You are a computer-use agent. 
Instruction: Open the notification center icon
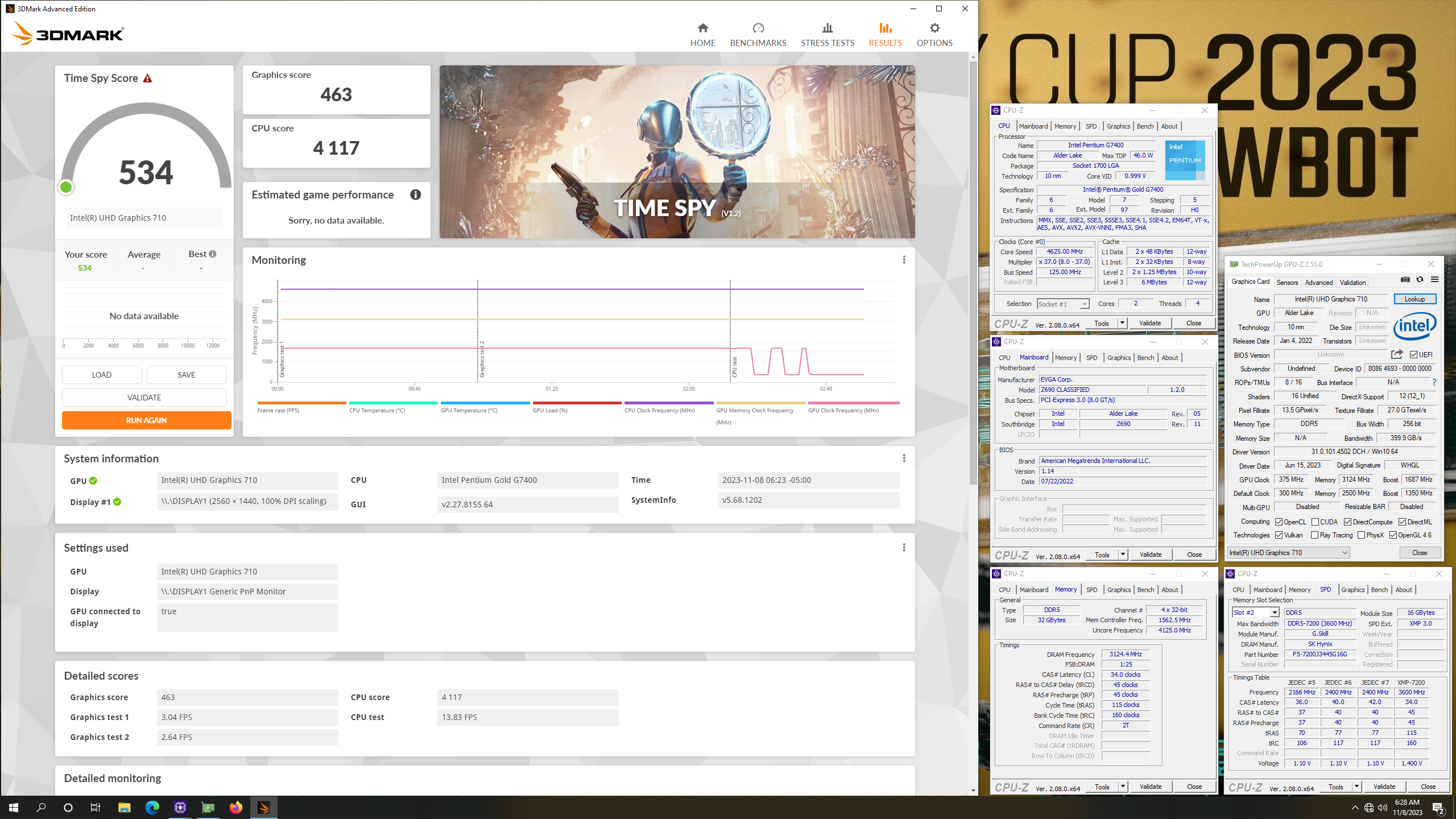pyautogui.click(x=1438, y=808)
